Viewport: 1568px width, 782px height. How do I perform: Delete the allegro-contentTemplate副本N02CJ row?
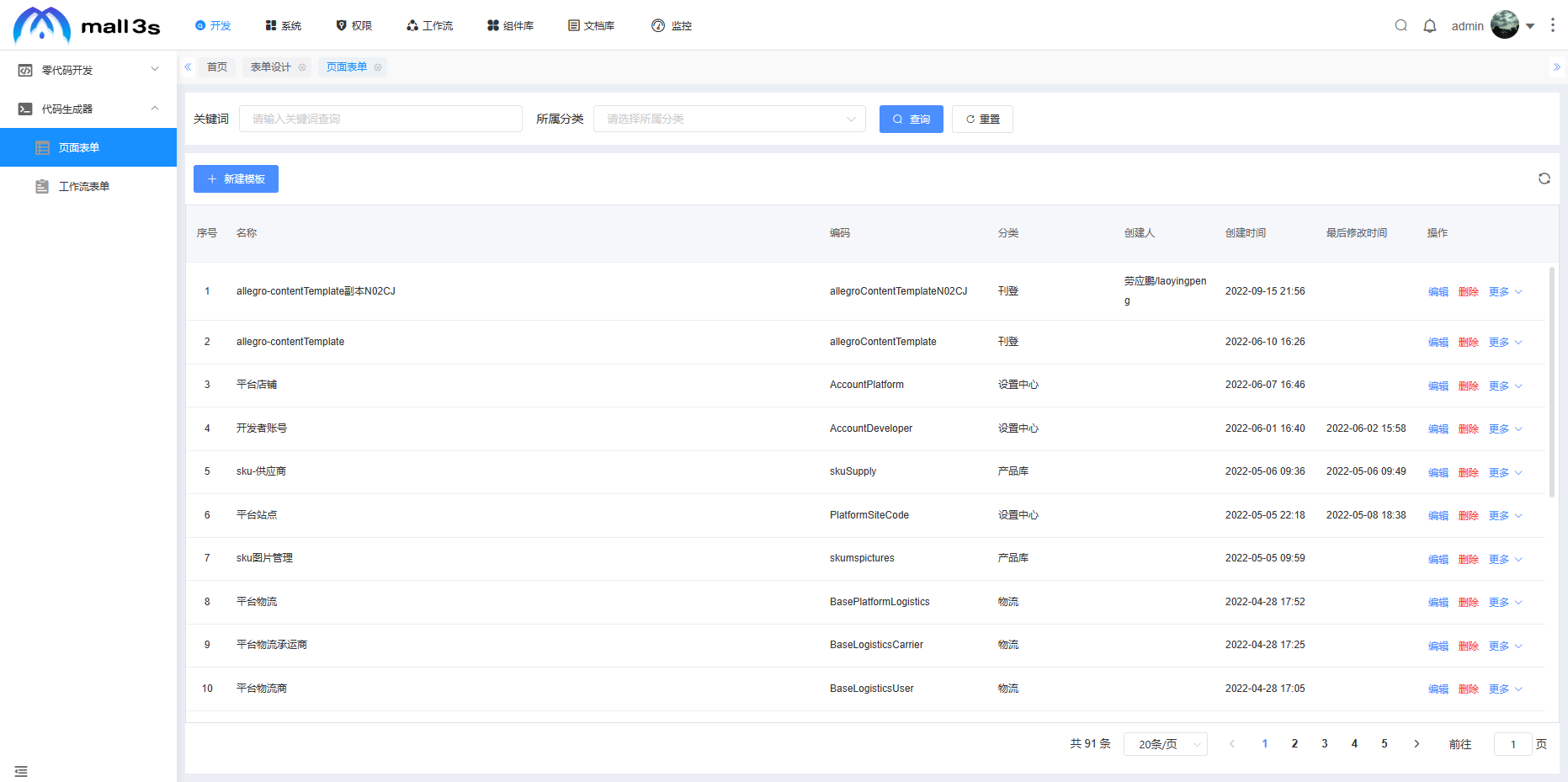point(1469,292)
